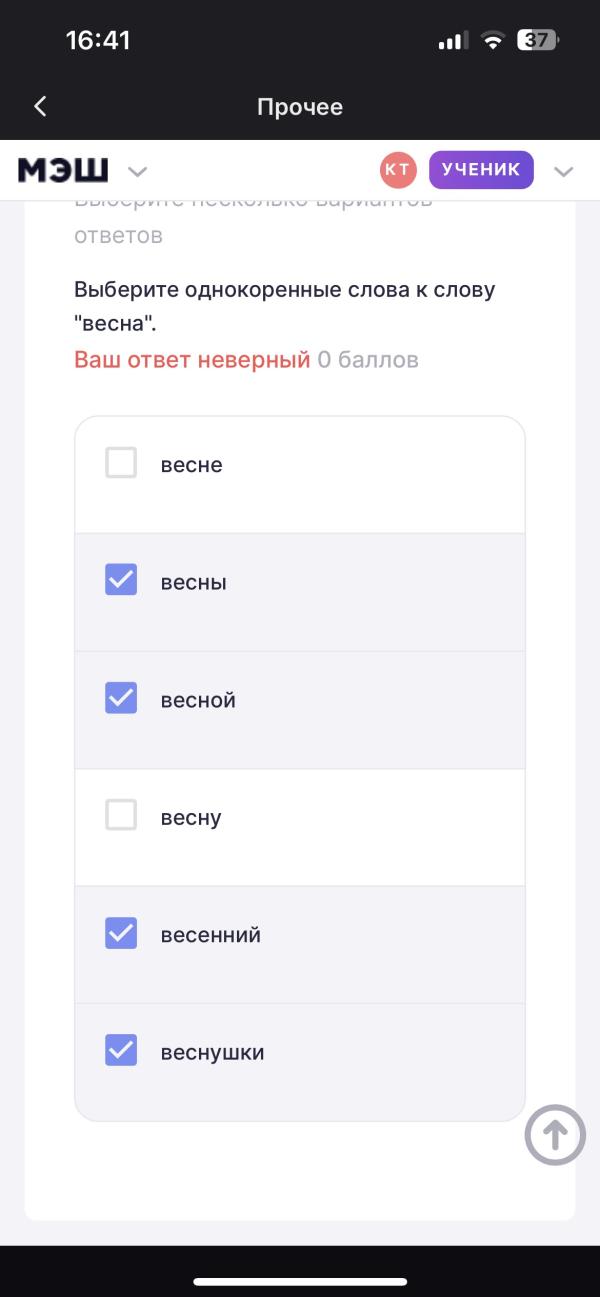The image size is (600, 1297).
Task: Tap the clock showing 16:41
Action: 98,41
